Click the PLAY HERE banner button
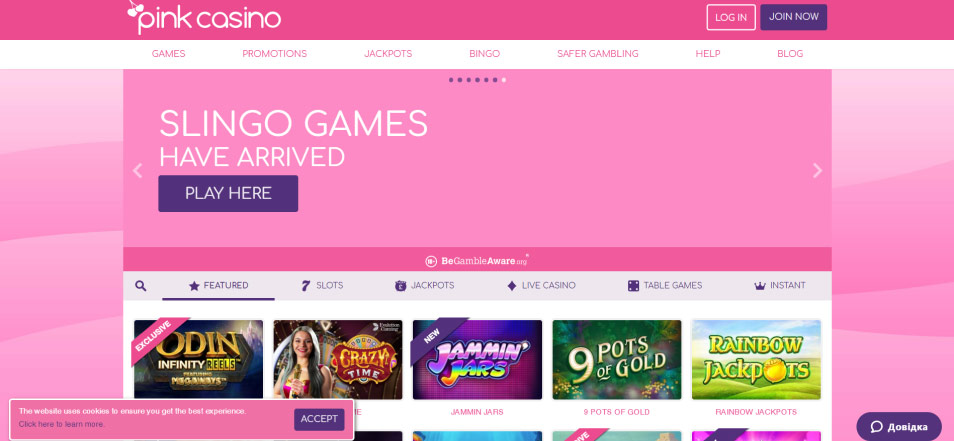This screenshot has width=954, height=441. (x=228, y=193)
